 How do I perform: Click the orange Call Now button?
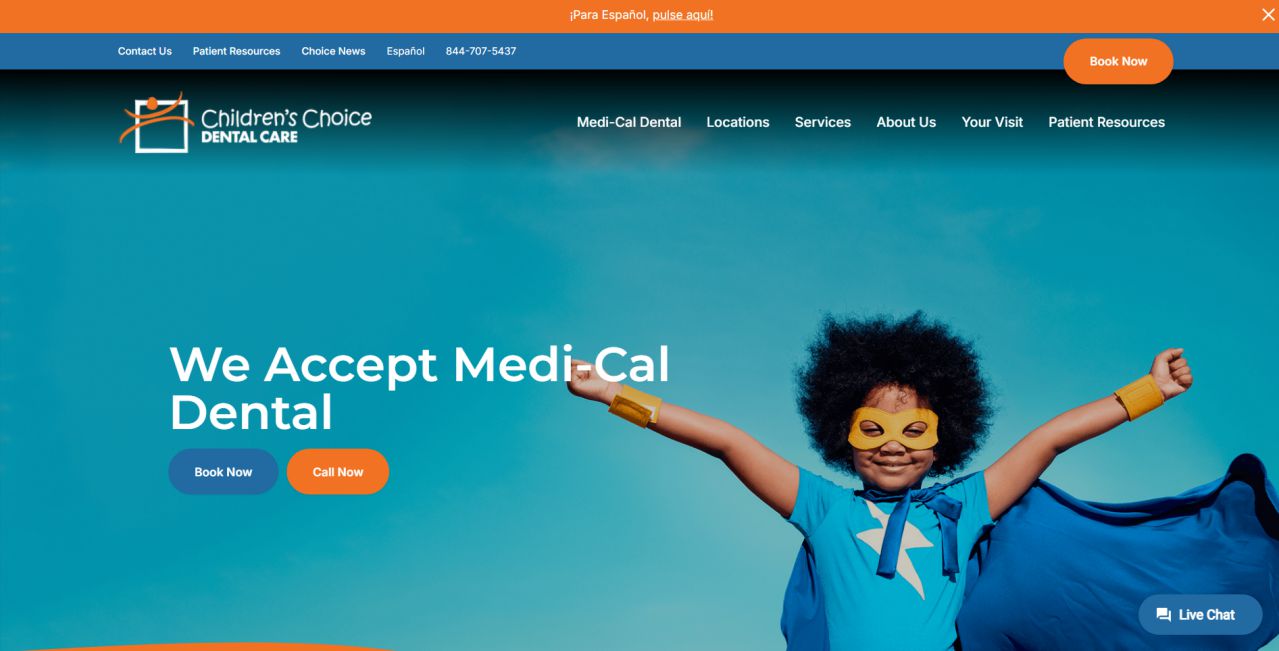pyautogui.click(x=338, y=472)
